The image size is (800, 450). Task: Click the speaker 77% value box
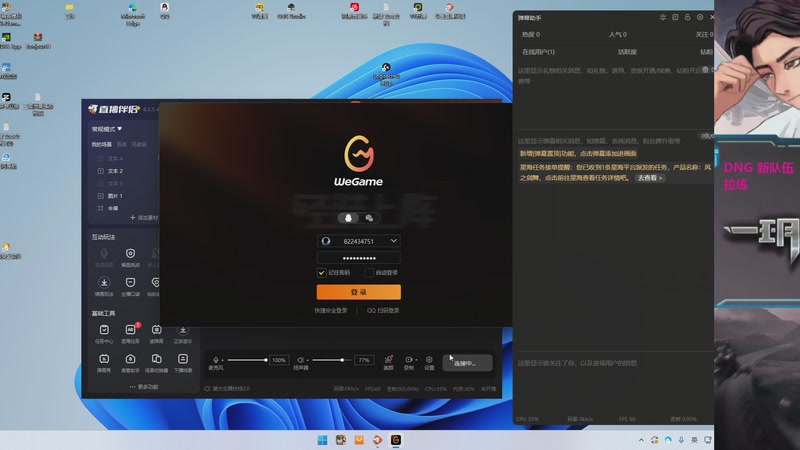coord(364,360)
